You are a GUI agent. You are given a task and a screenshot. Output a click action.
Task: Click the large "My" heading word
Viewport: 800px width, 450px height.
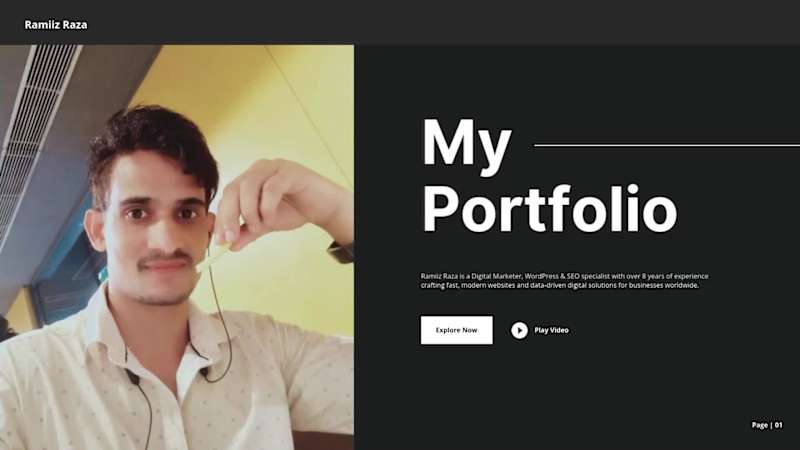[467, 144]
